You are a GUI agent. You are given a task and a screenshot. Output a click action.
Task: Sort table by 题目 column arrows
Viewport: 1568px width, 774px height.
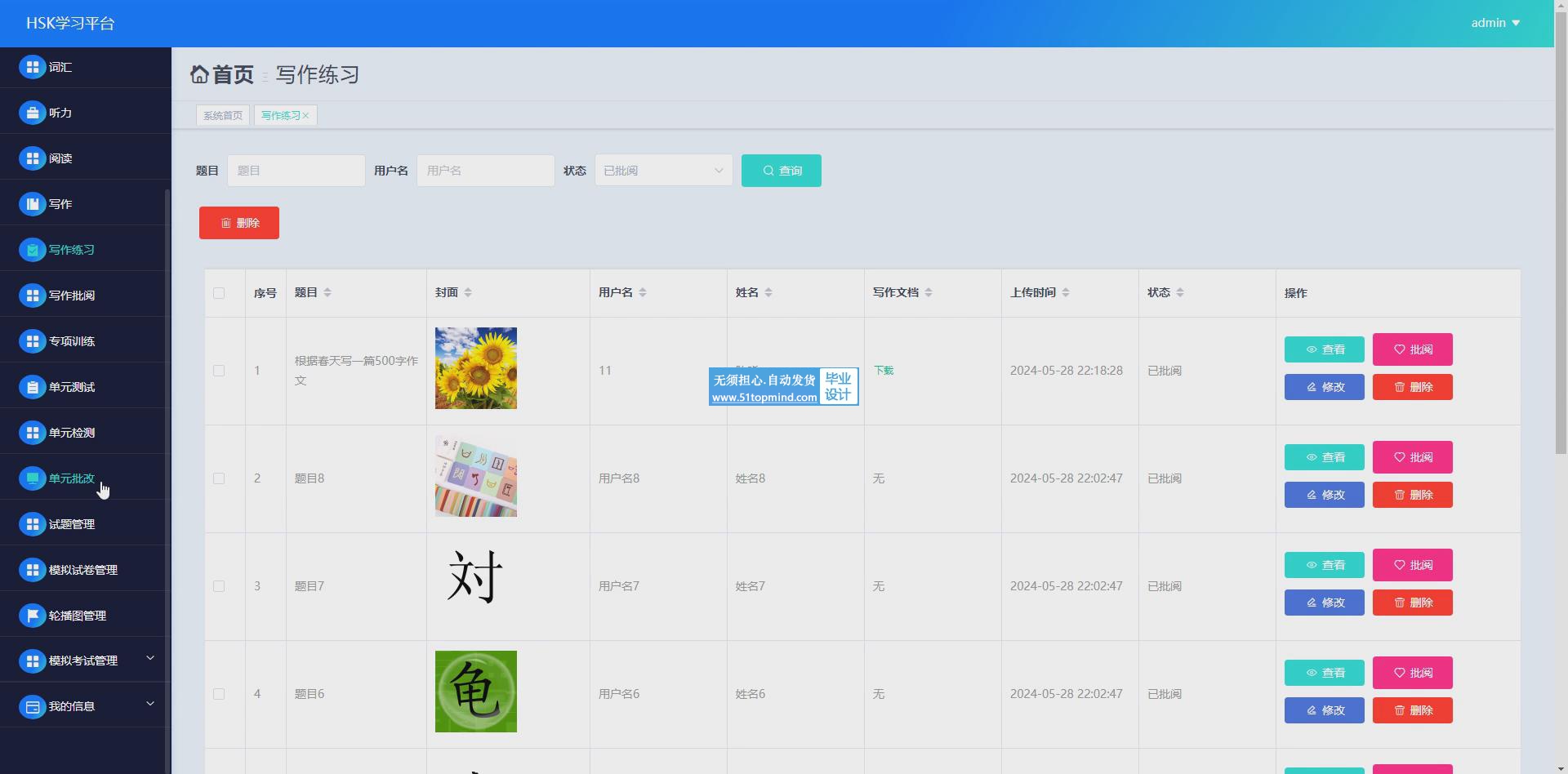click(x=327, y=292)
